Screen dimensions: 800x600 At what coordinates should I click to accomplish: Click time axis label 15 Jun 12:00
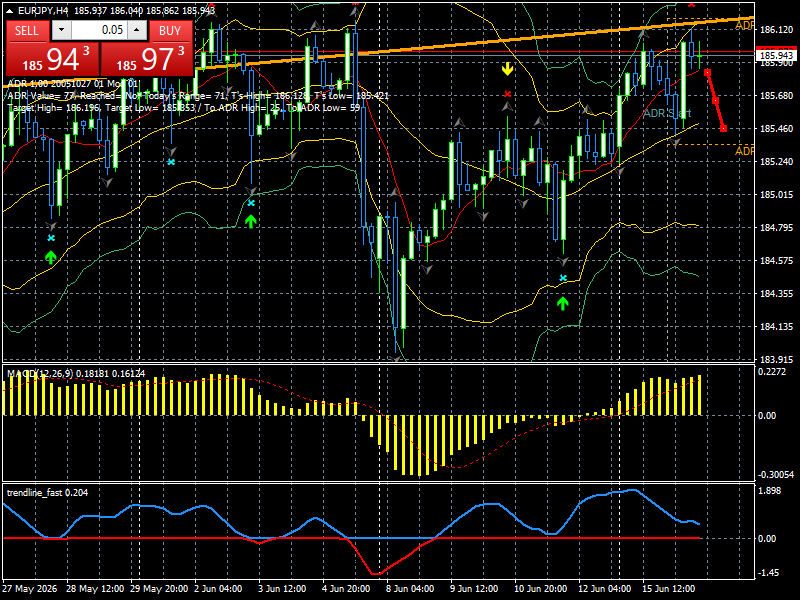tap(668, 588)
